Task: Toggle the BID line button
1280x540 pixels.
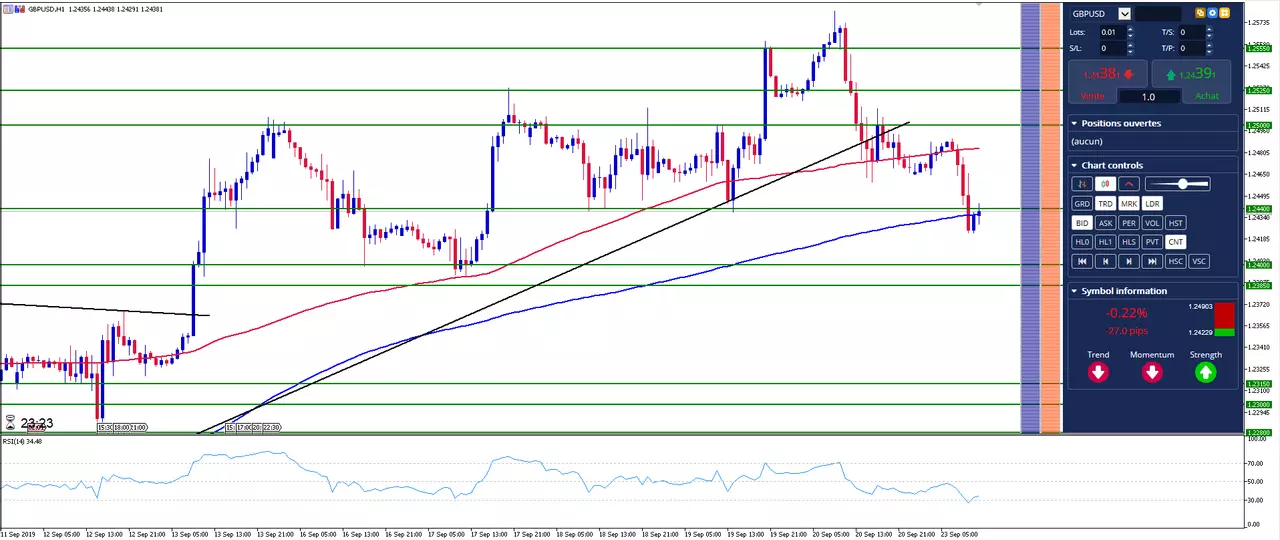Action: click(x=1082, y=223)
